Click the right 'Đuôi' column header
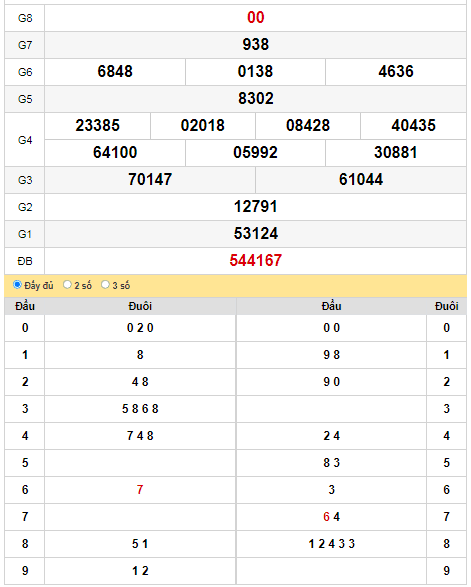The height and width of the screenshot is (587, 471). click(x=446, y=306)
